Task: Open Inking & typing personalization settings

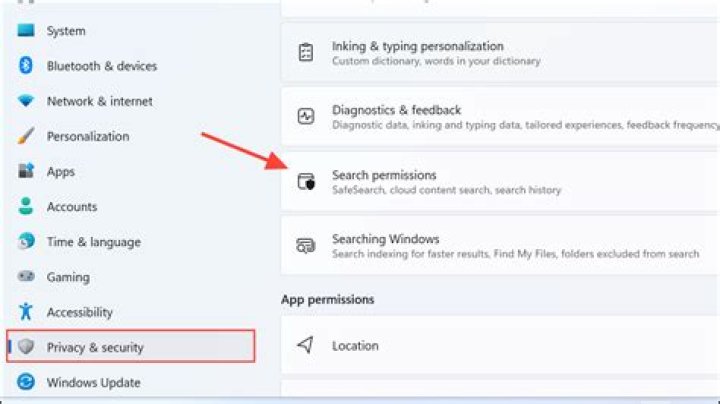Action: (501, 53)
